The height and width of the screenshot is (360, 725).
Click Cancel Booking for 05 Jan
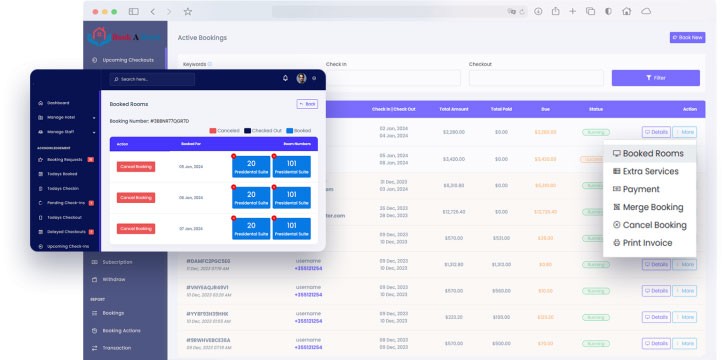point(136,166)
